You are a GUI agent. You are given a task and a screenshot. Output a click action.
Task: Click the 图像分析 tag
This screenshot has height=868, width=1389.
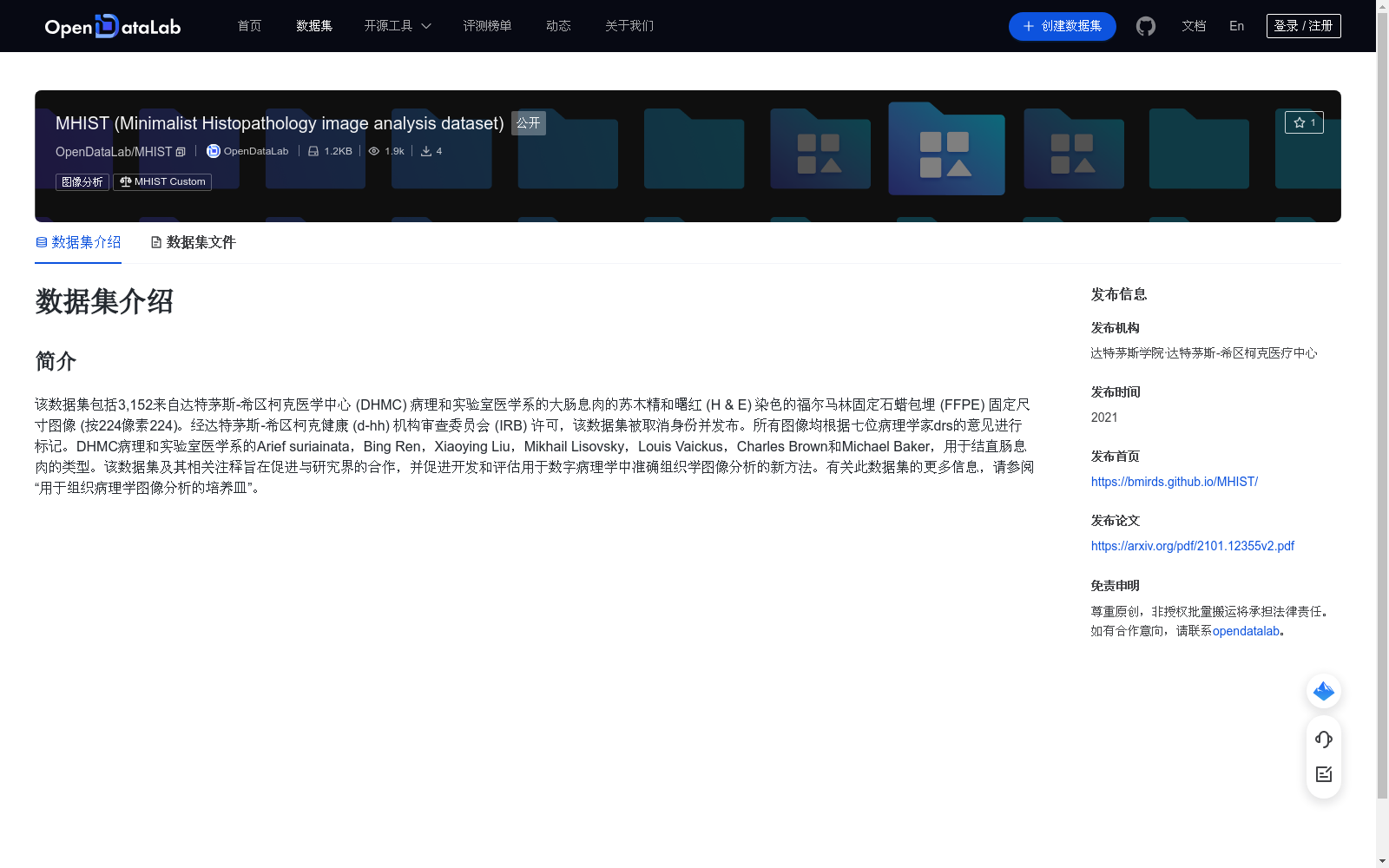tap(82, 181)
